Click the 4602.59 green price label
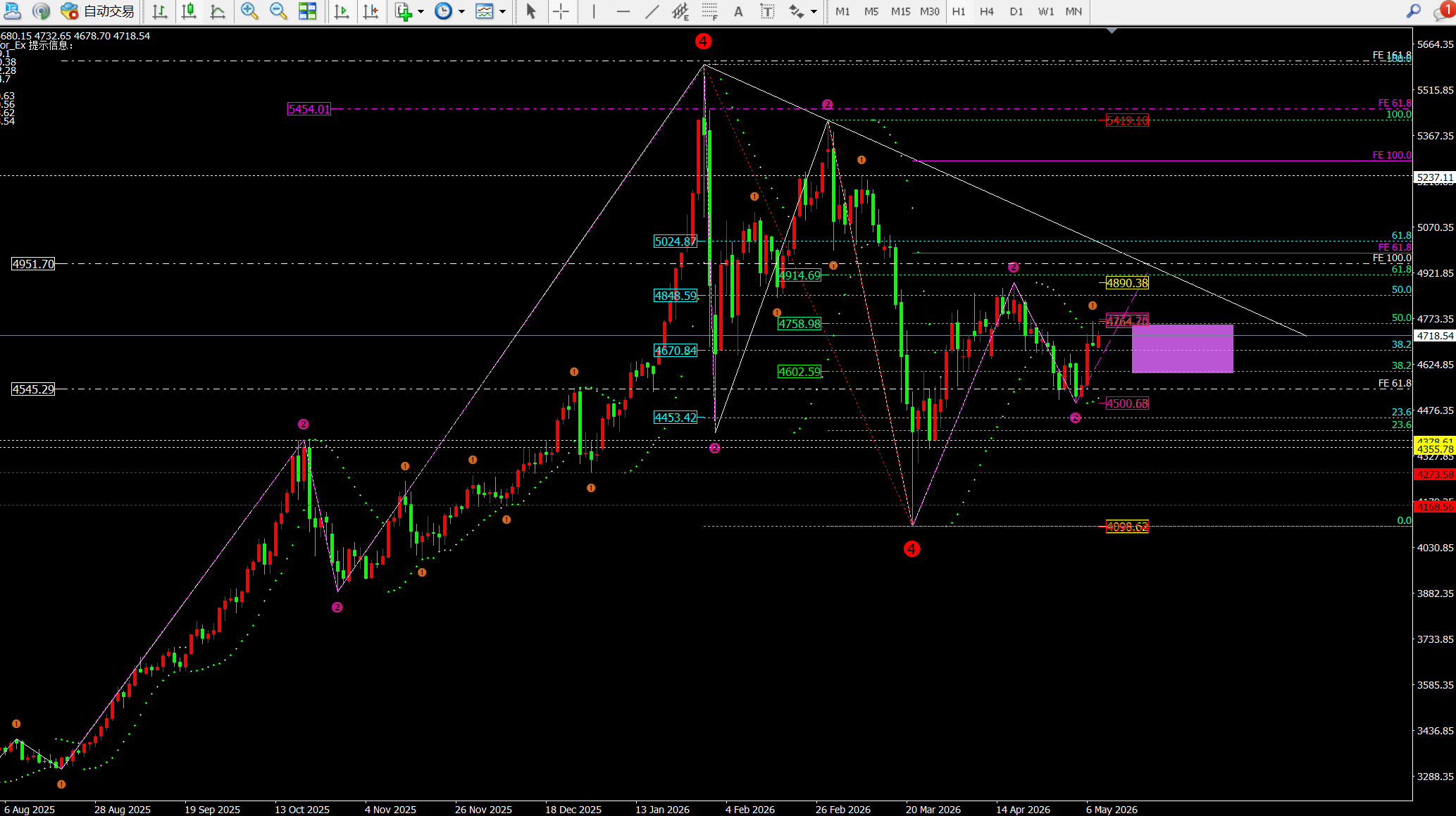 tap(799, 372)
